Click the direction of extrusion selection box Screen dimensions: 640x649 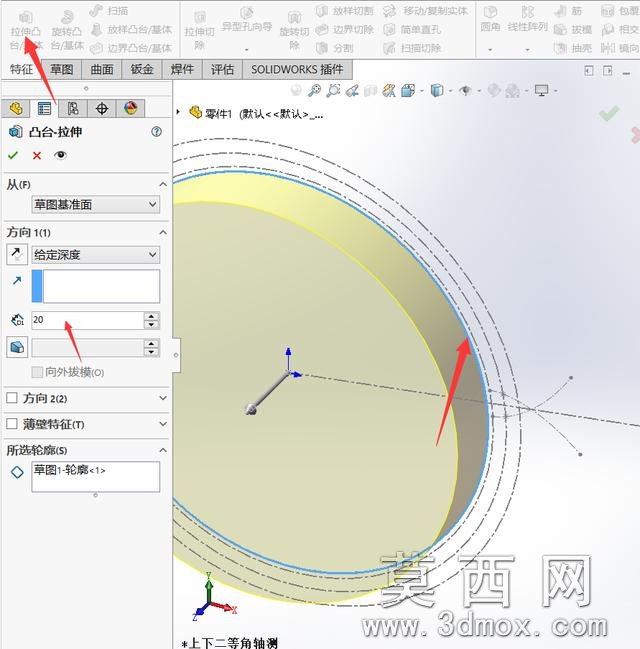tap(96, 286)
